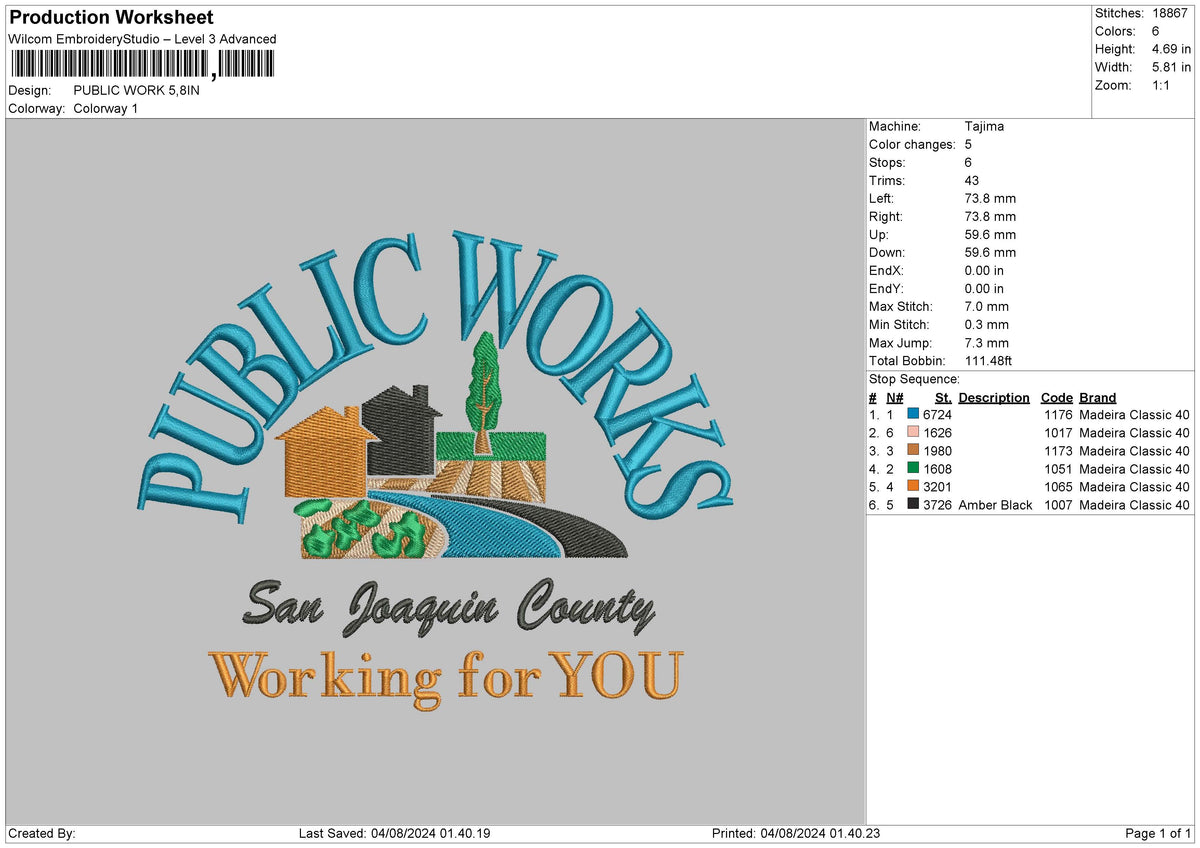Viewport: 1200px width, 848px height.
Task: Click 'Madeira Classic 40' brand for code 1176
Action: point(1134,415)
